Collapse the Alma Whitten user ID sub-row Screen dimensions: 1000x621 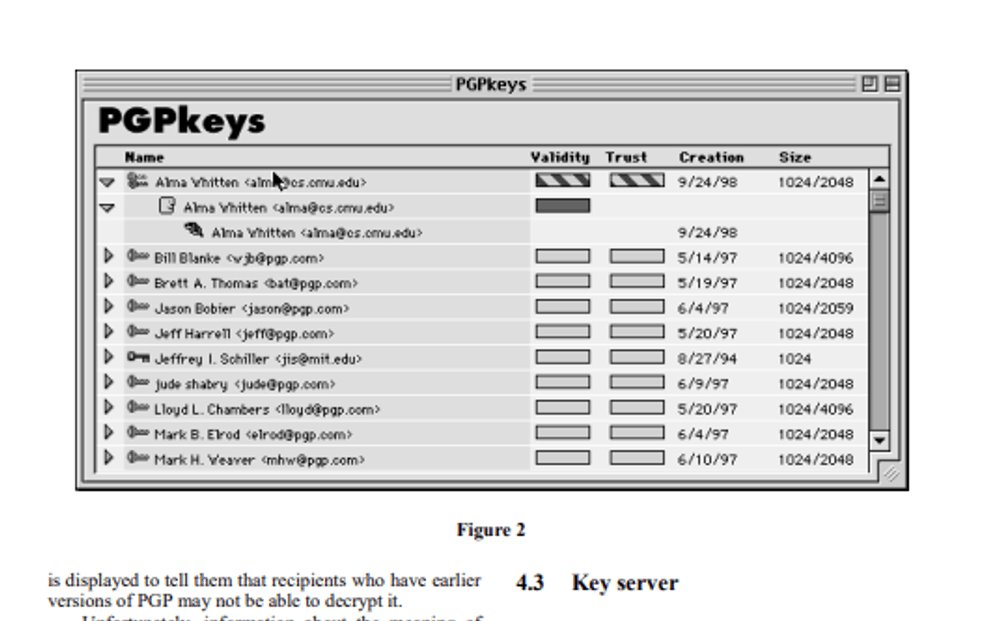[107, 208]
